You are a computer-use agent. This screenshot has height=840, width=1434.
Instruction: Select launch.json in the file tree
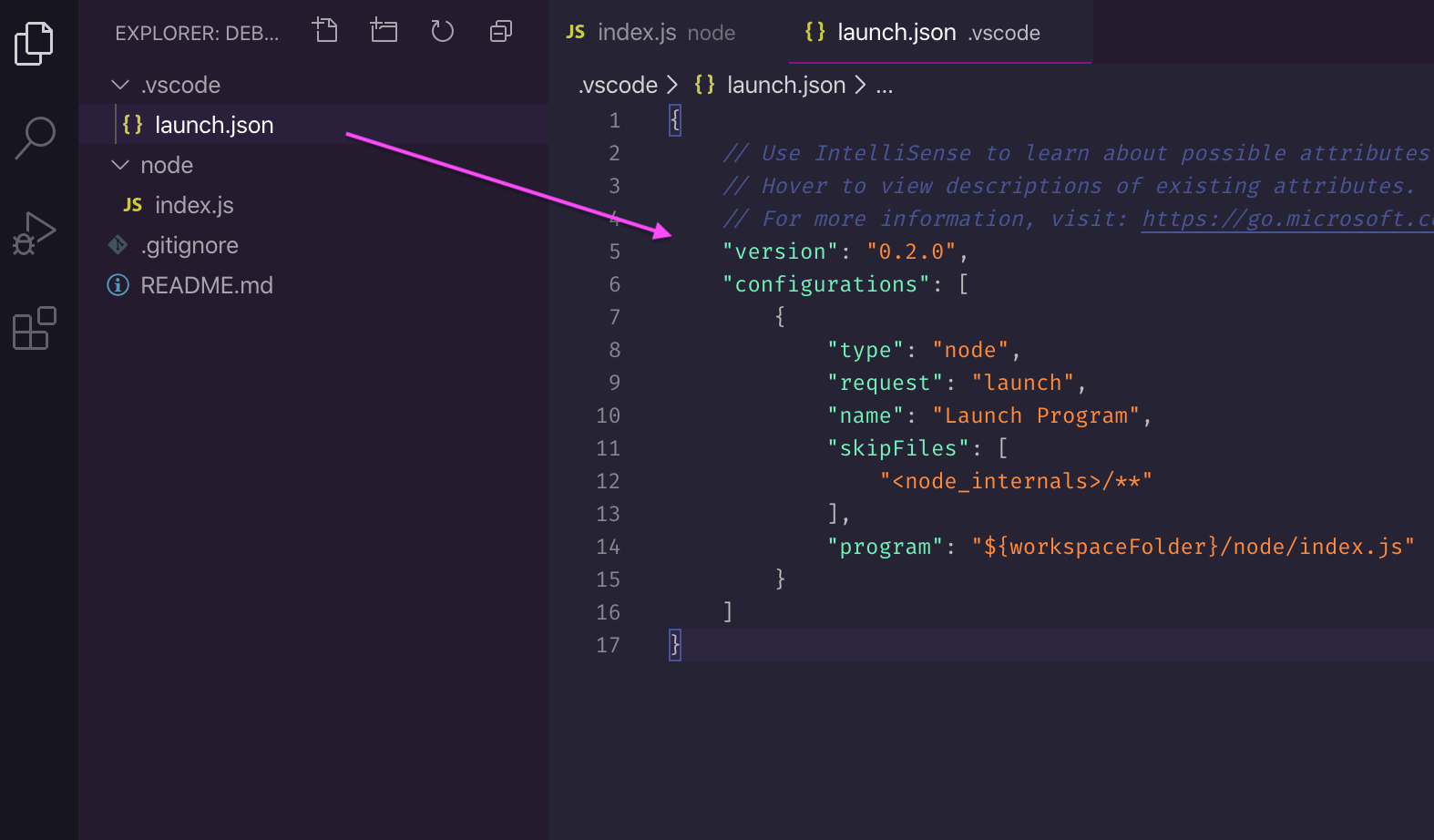coord(213,125)
